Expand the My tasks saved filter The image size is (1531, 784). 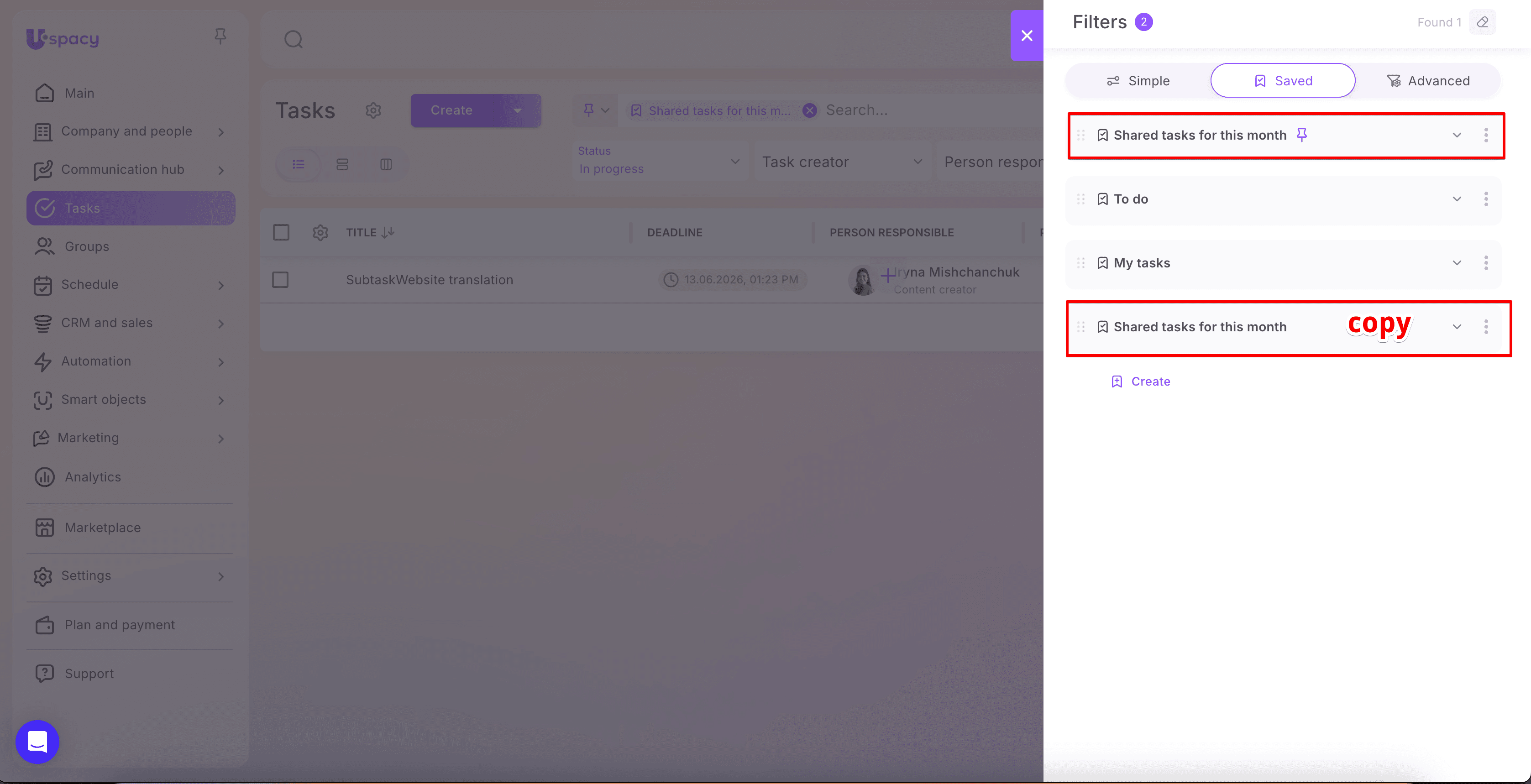coord(1457,263)
